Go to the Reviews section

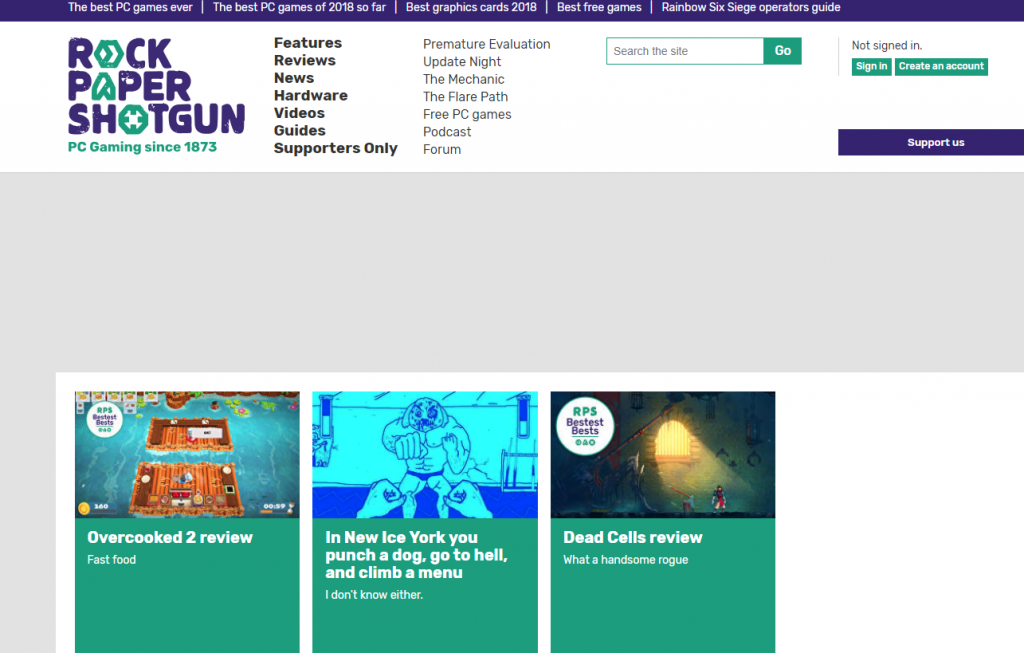click(x=304, y=60)
